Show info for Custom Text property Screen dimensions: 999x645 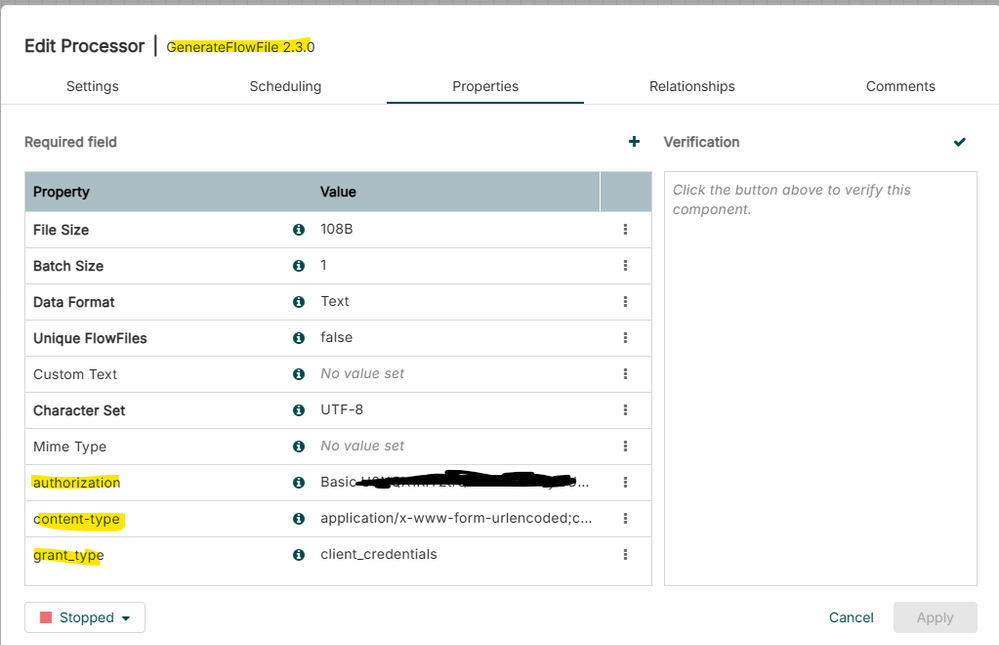[x=298, y=374]
